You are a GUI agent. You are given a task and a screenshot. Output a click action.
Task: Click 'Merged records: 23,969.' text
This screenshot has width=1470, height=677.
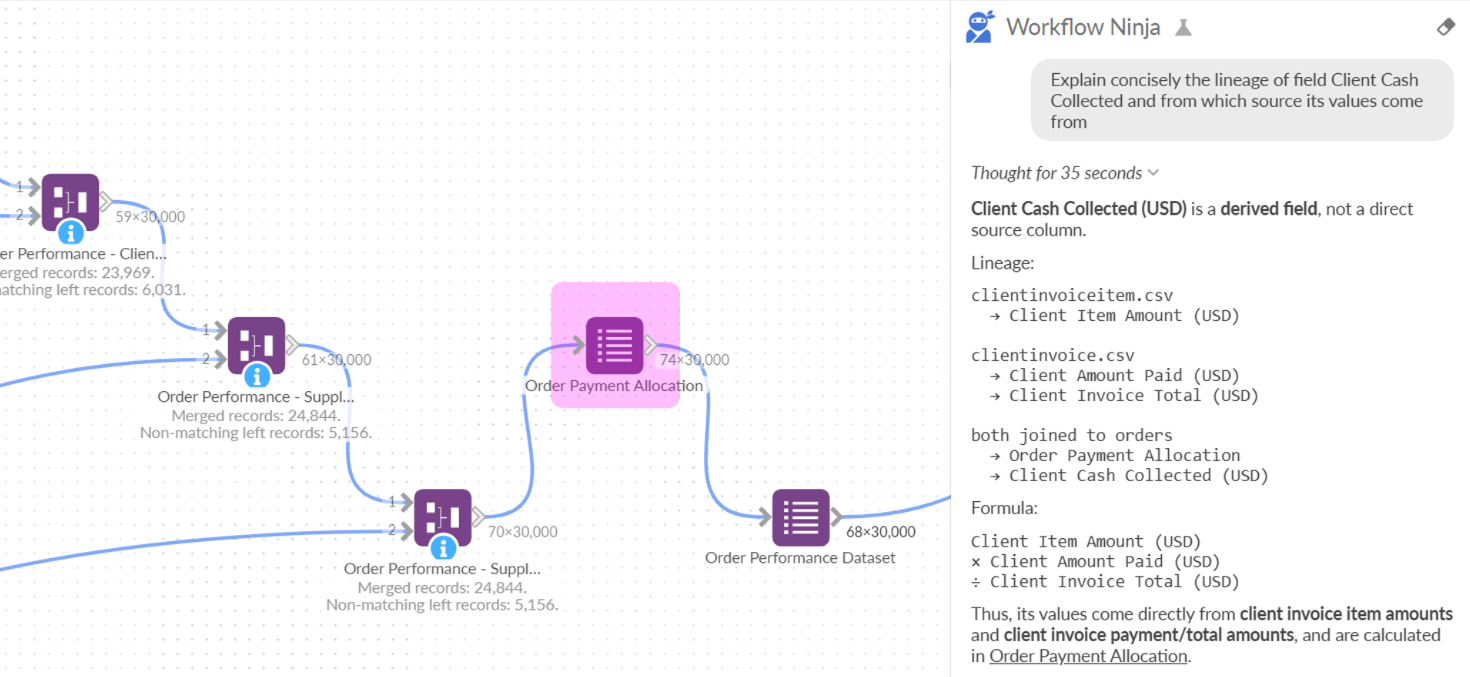[x=77, y=272]
